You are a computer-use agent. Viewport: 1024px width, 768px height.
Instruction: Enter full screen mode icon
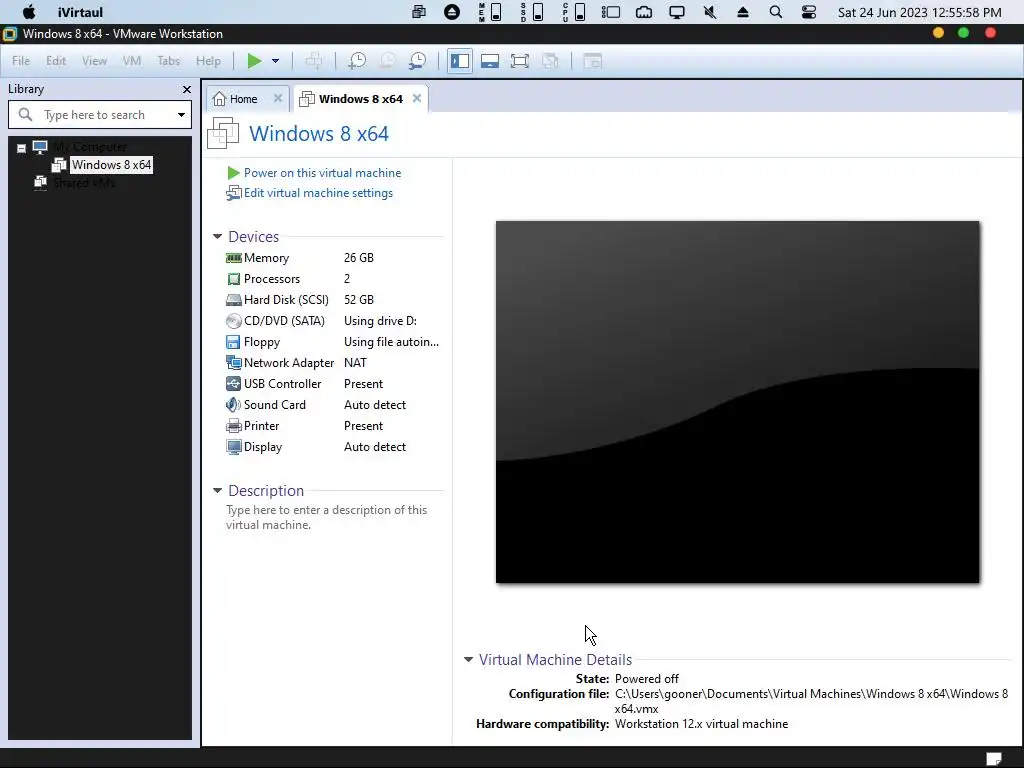point(520,61)
